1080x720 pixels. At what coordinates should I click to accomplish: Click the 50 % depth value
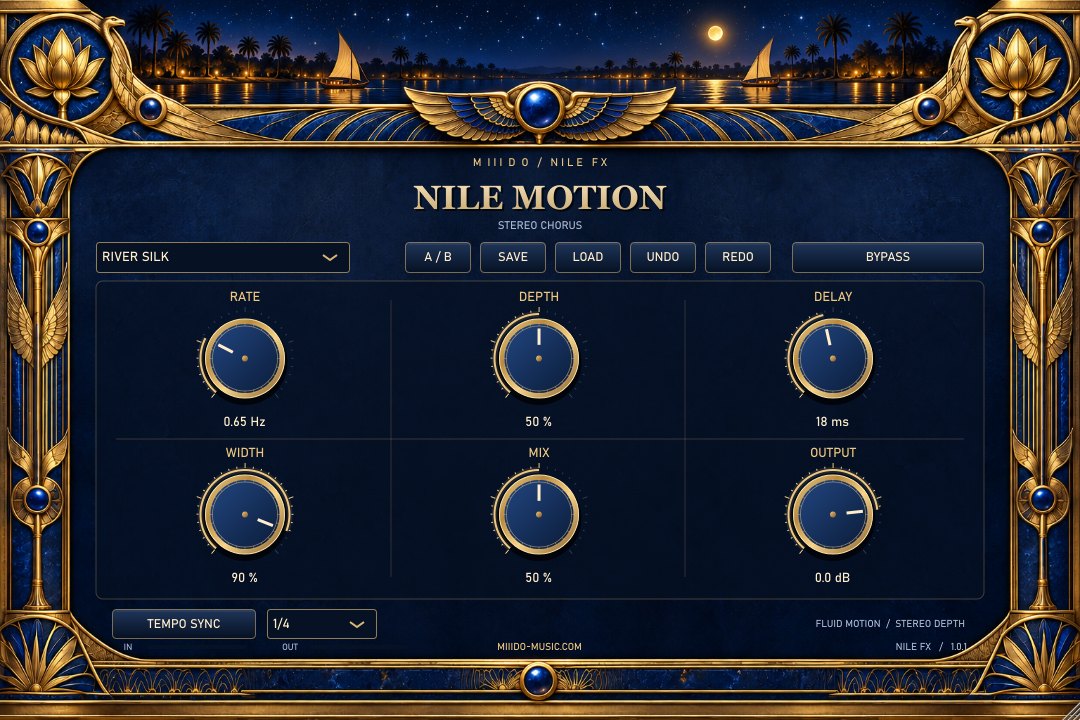(x=539, y=422)
